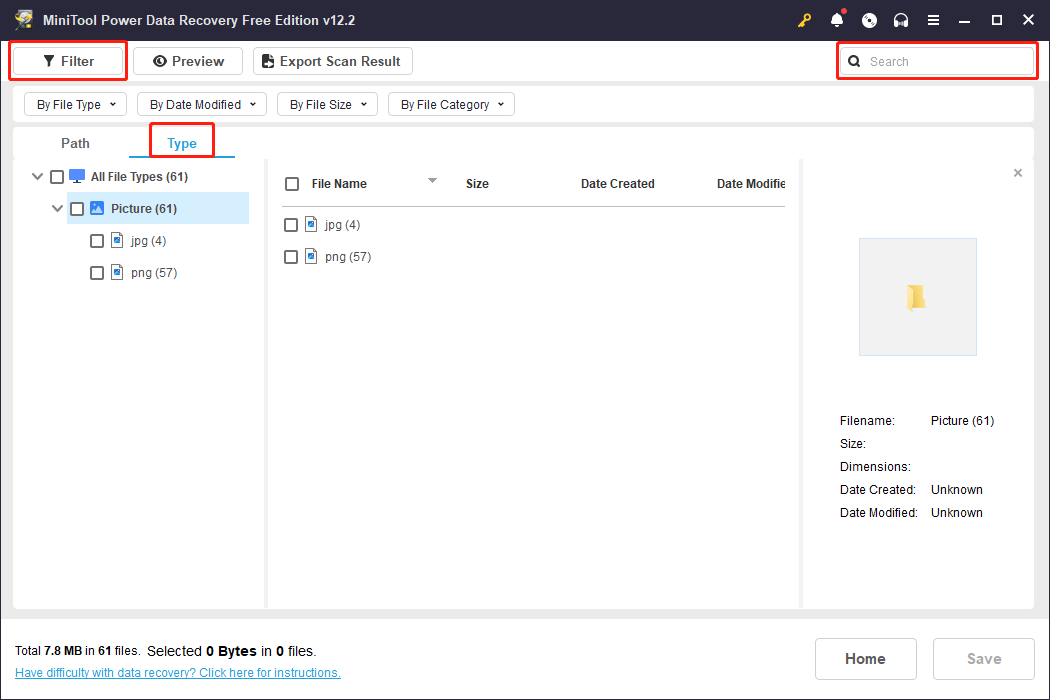Click the Save button
The height and width of the screenshot is (700, 1050).
984,658
